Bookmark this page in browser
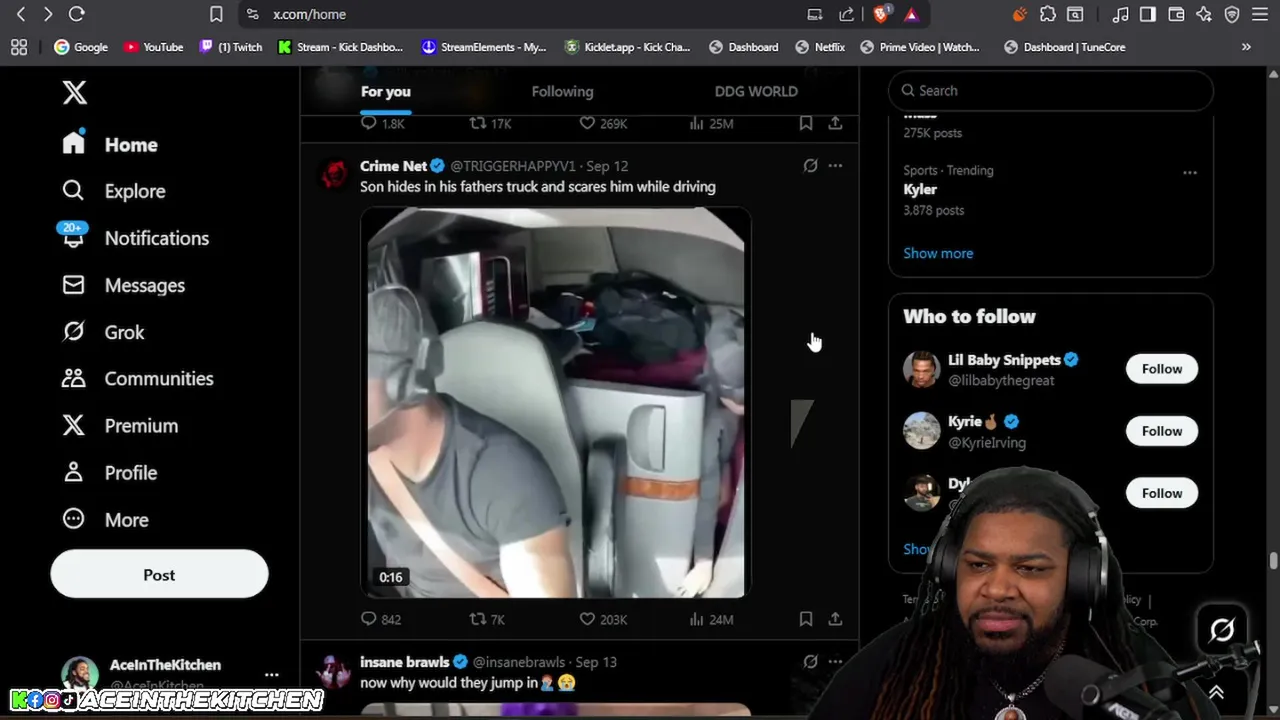 coord(216,14)
